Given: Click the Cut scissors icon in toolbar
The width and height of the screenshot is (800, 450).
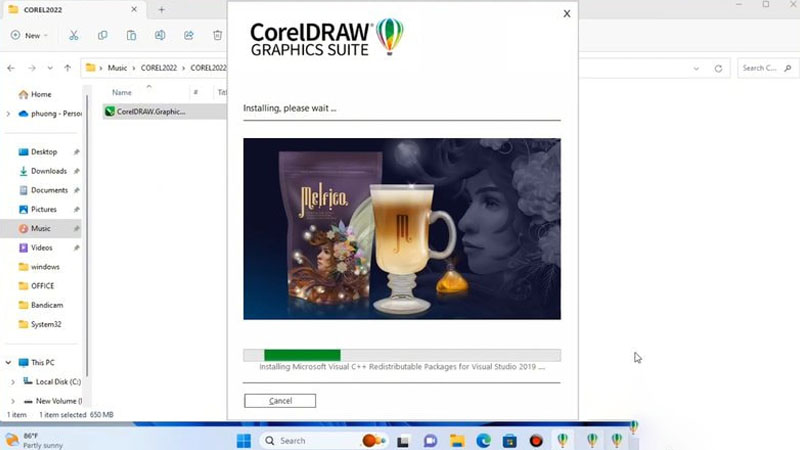Looking at the screenshot, I should tap(73, 35).
